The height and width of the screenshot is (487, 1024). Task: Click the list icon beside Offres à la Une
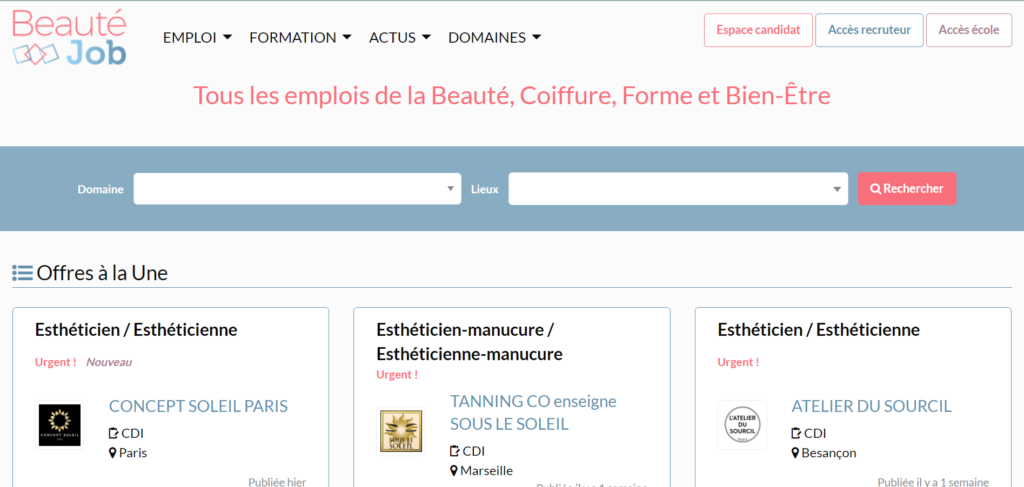click(x=22, y=273)
